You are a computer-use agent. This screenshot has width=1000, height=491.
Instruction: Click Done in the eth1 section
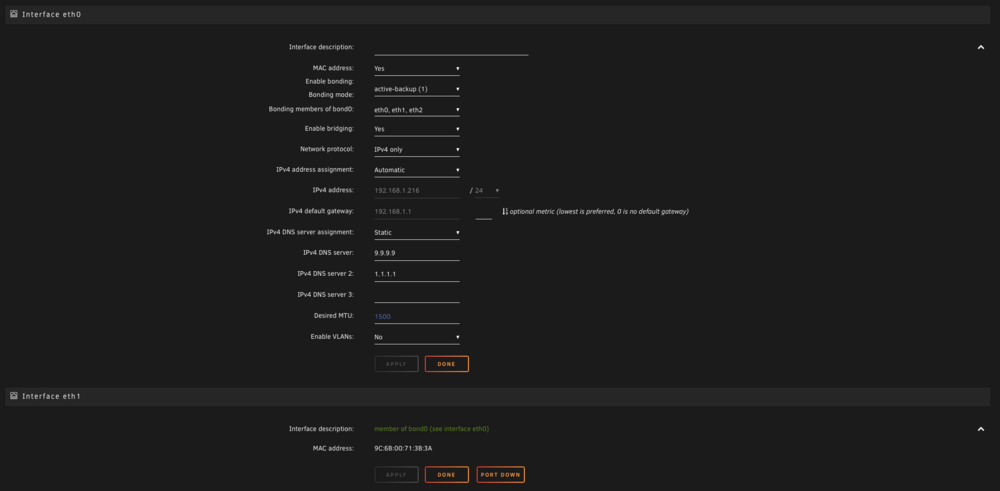tap(446, 475)
